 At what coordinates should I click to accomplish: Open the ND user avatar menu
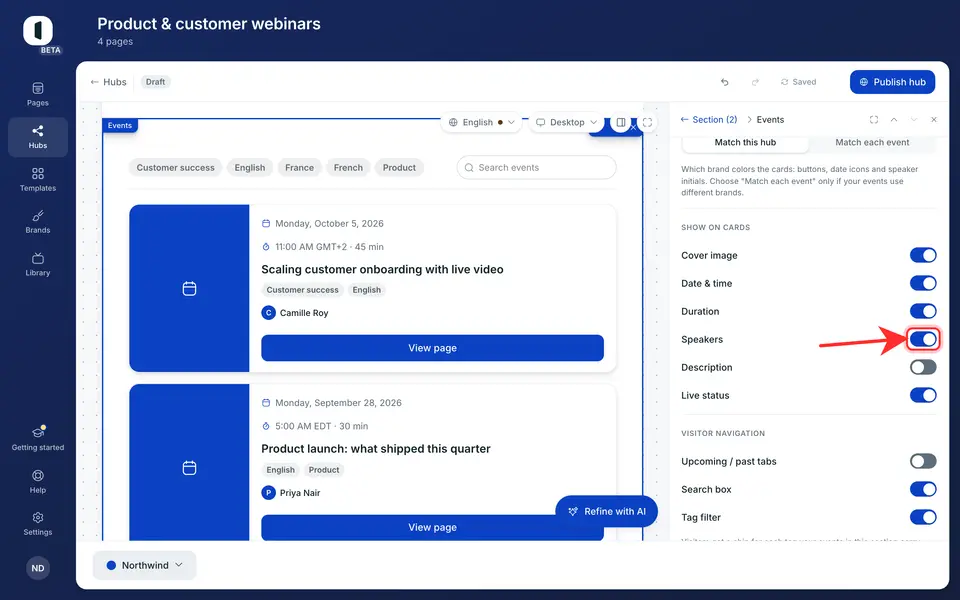click(38, 568)
